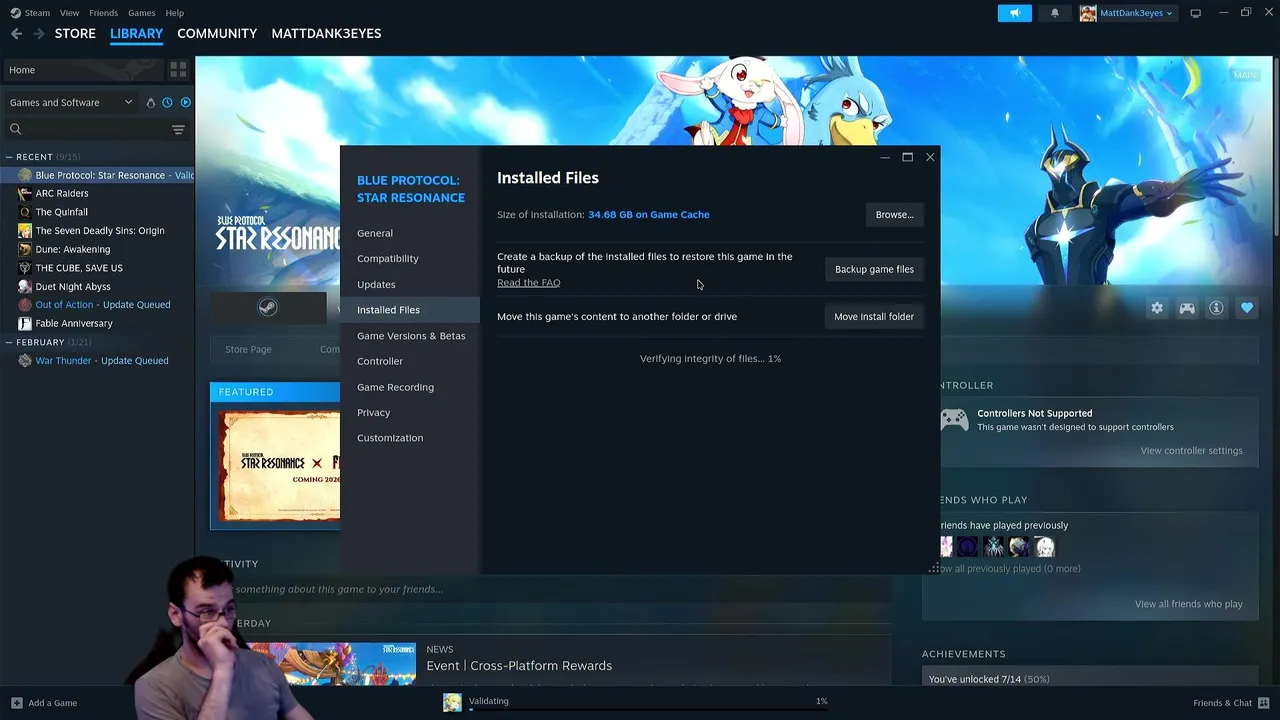This screenshot has height=720, width=1280.
Task: Click the Add a Game plus icon
Action: point(16,703)
